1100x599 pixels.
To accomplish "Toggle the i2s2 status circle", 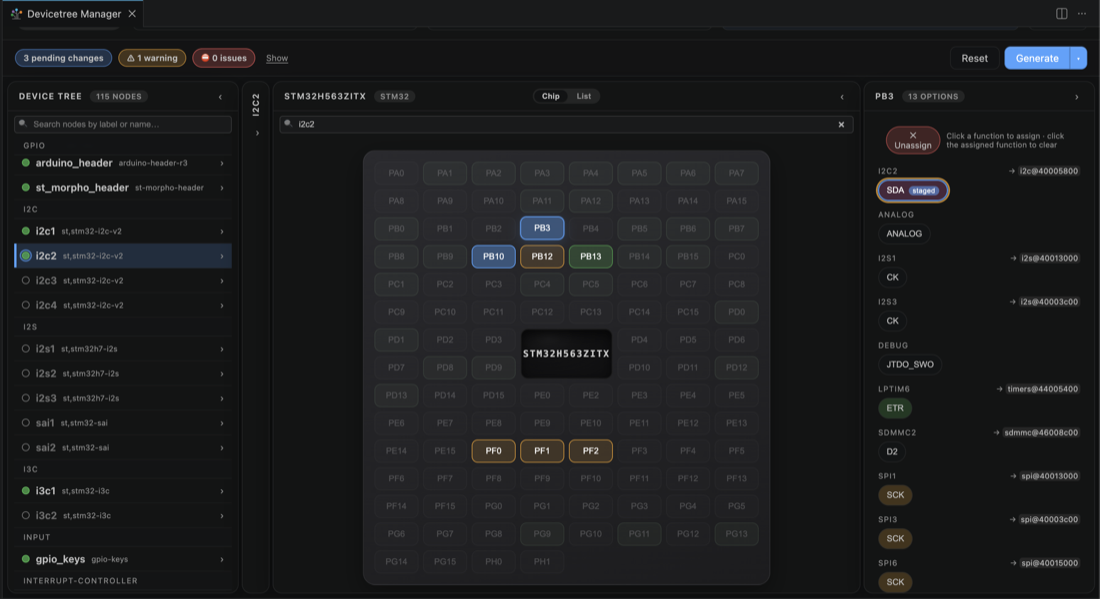I will click(x=26, y=373).
